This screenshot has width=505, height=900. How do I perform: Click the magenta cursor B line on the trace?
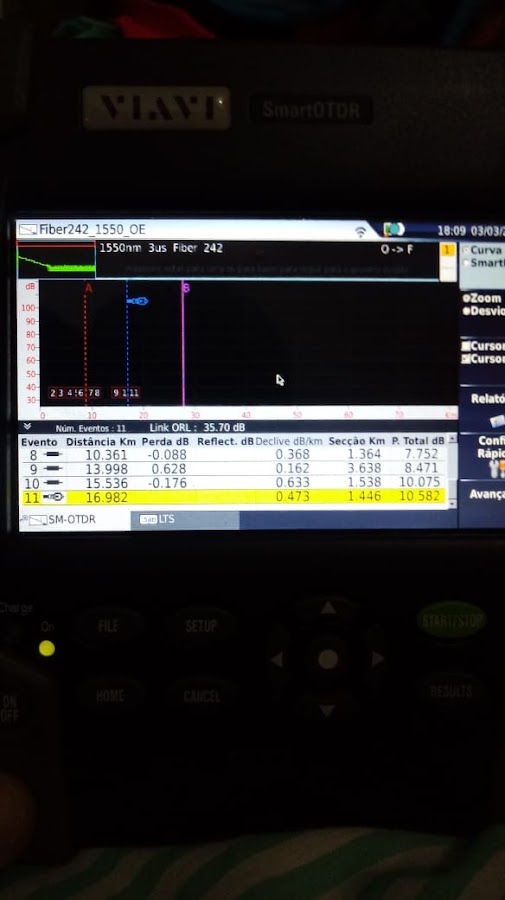183,344
